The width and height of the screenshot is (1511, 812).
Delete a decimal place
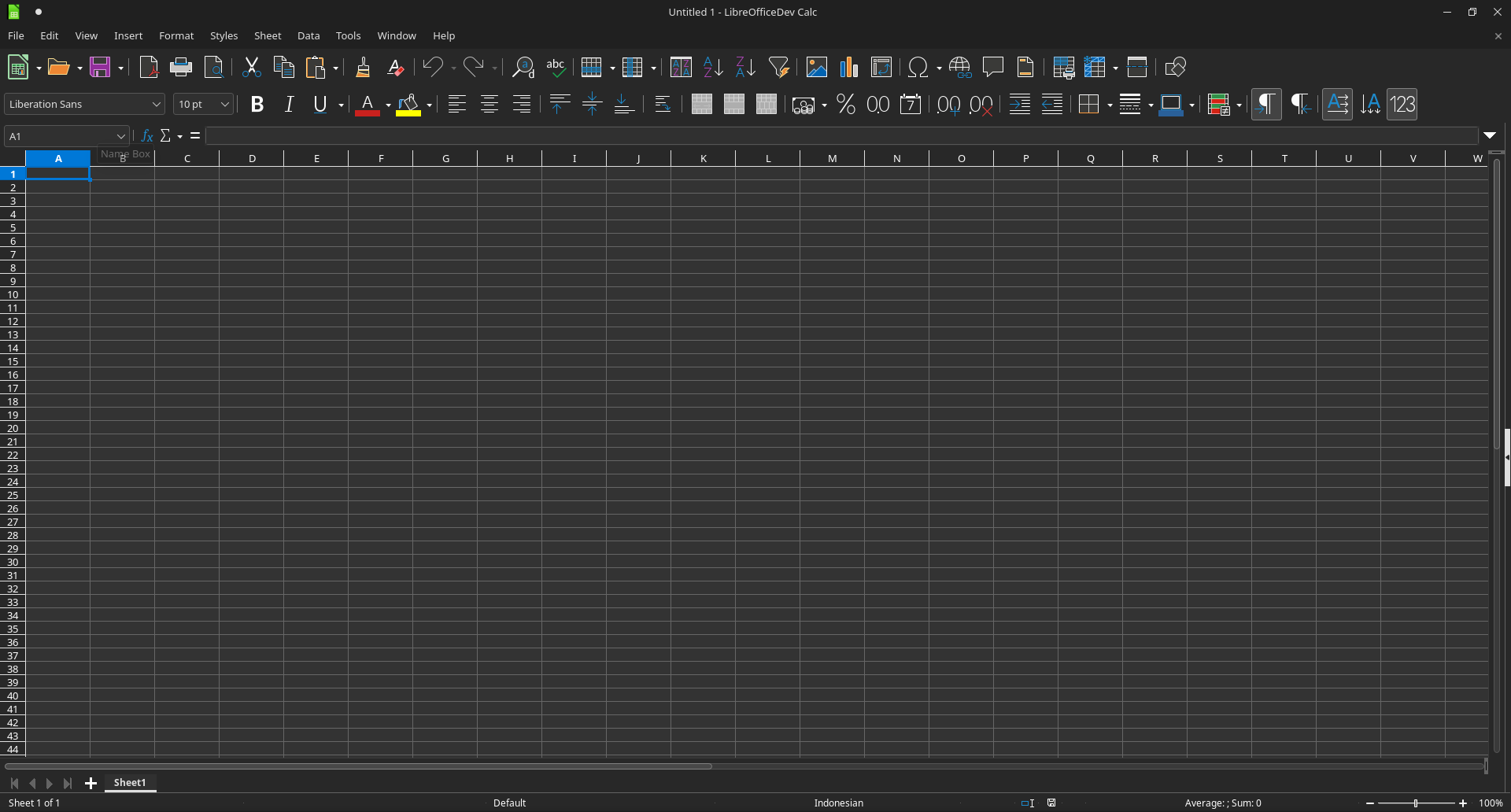[x=981, y=104]
